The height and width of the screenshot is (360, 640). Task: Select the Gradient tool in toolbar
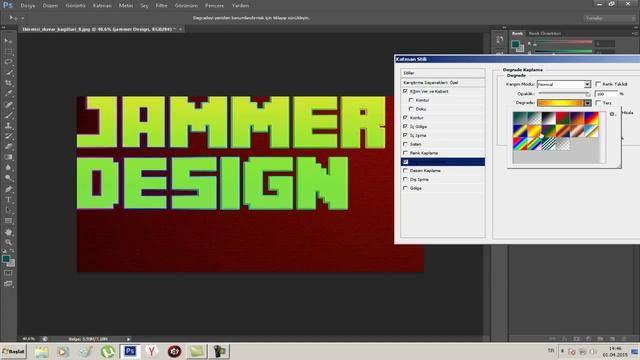coord(8,157)
